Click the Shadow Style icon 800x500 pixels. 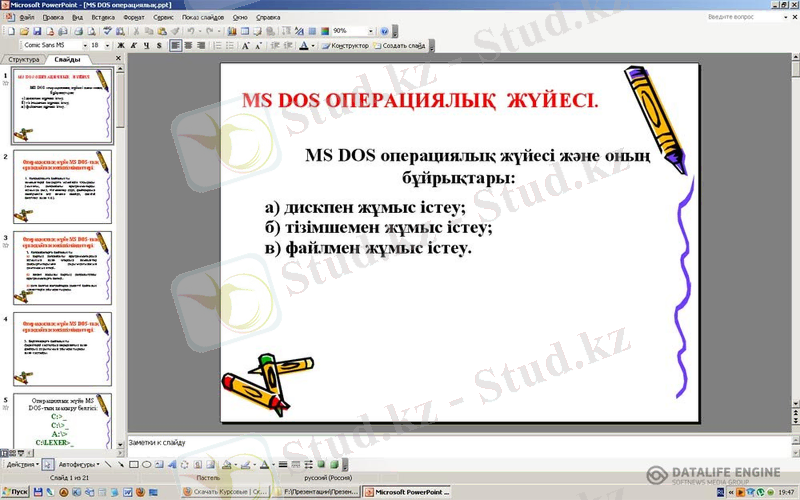(x=321, y=464)
